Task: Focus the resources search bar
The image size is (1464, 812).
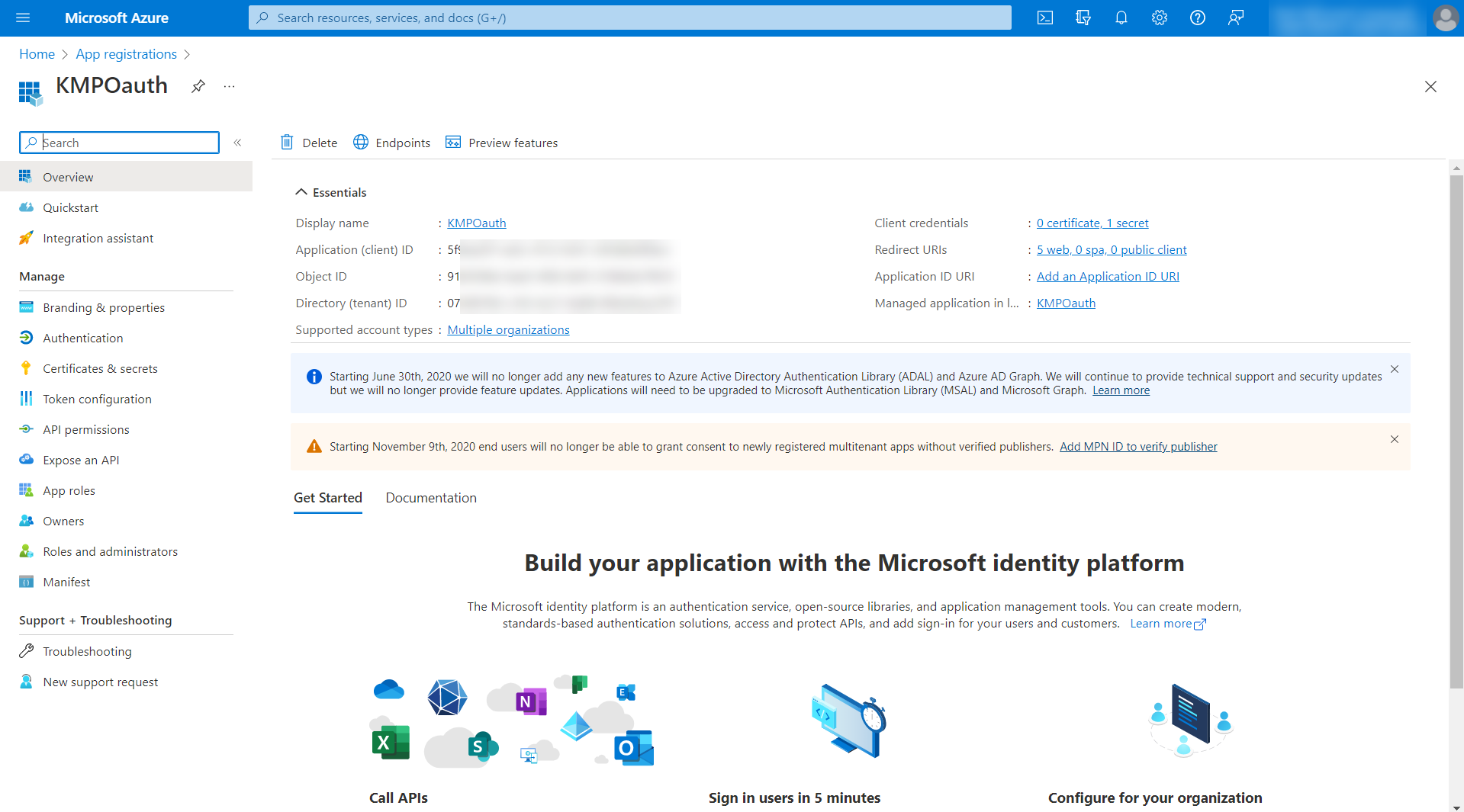Action: pyautogui.click(x=629, y=18)
